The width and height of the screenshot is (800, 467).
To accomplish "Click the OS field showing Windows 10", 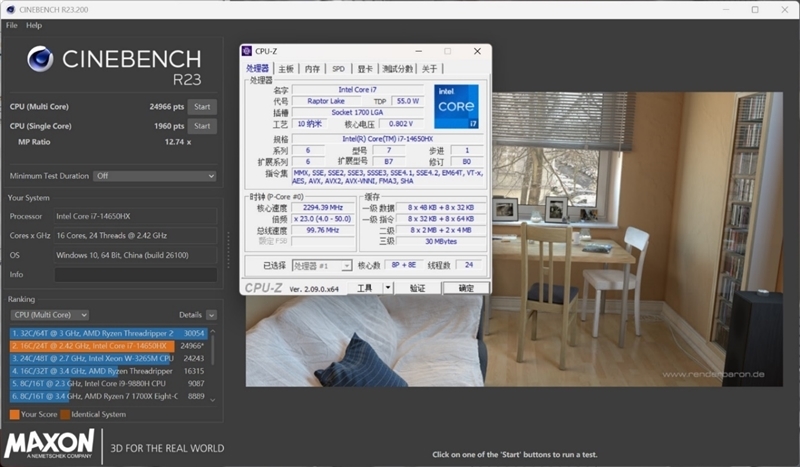I will point(136,255).
